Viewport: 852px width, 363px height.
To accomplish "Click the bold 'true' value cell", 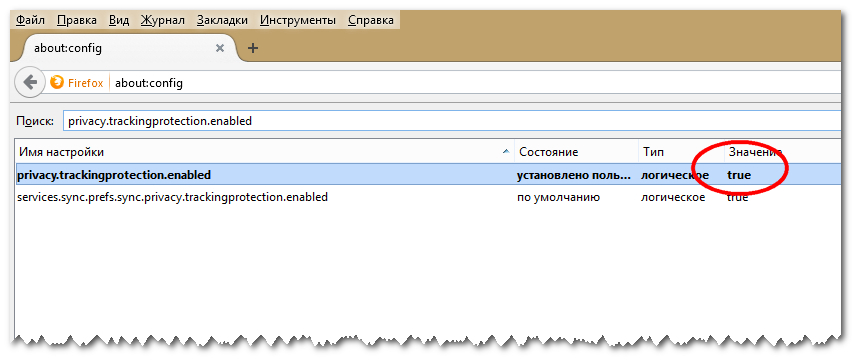I will click(739, 176).
